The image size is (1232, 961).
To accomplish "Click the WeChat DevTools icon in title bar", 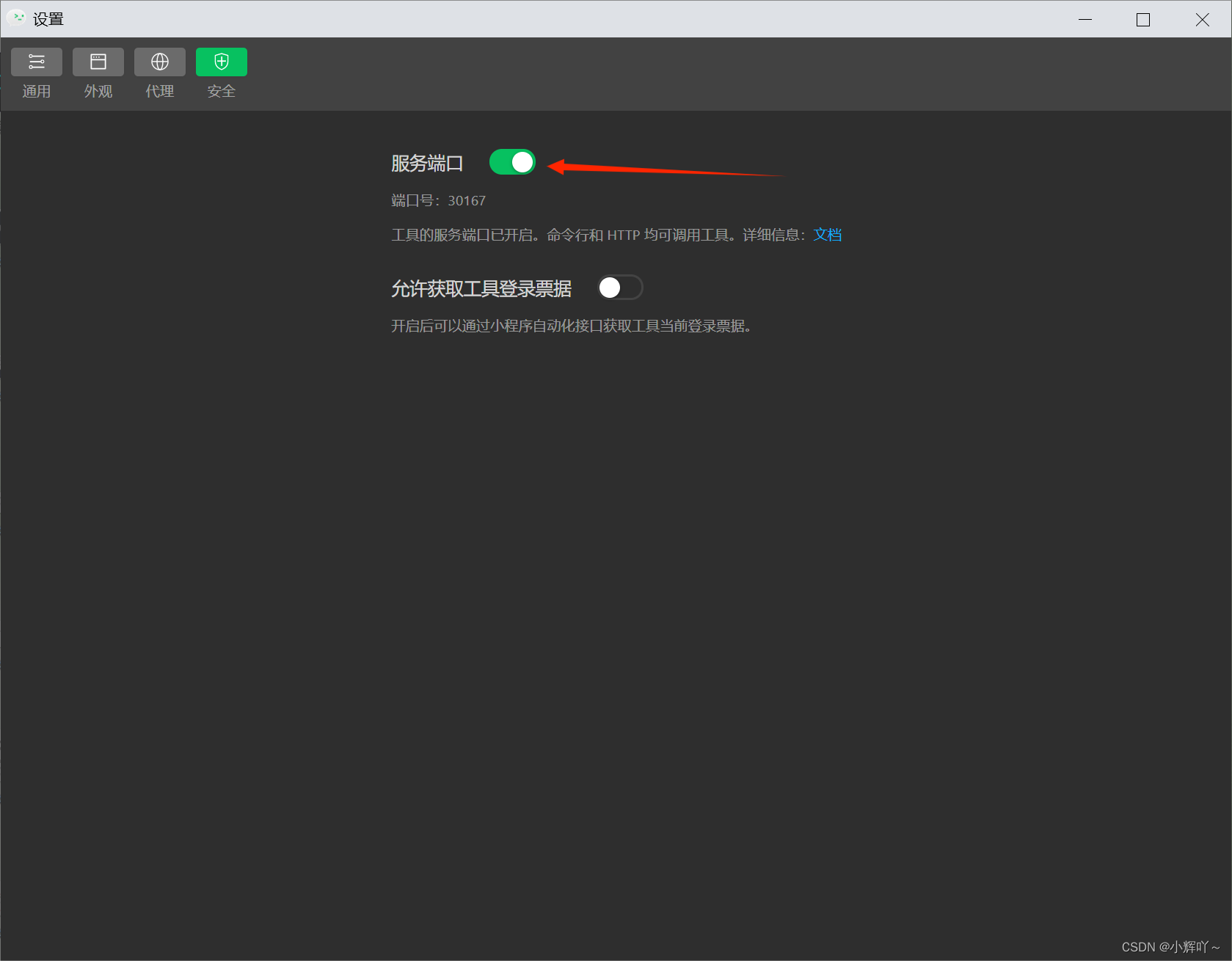I will click(16, 18).
